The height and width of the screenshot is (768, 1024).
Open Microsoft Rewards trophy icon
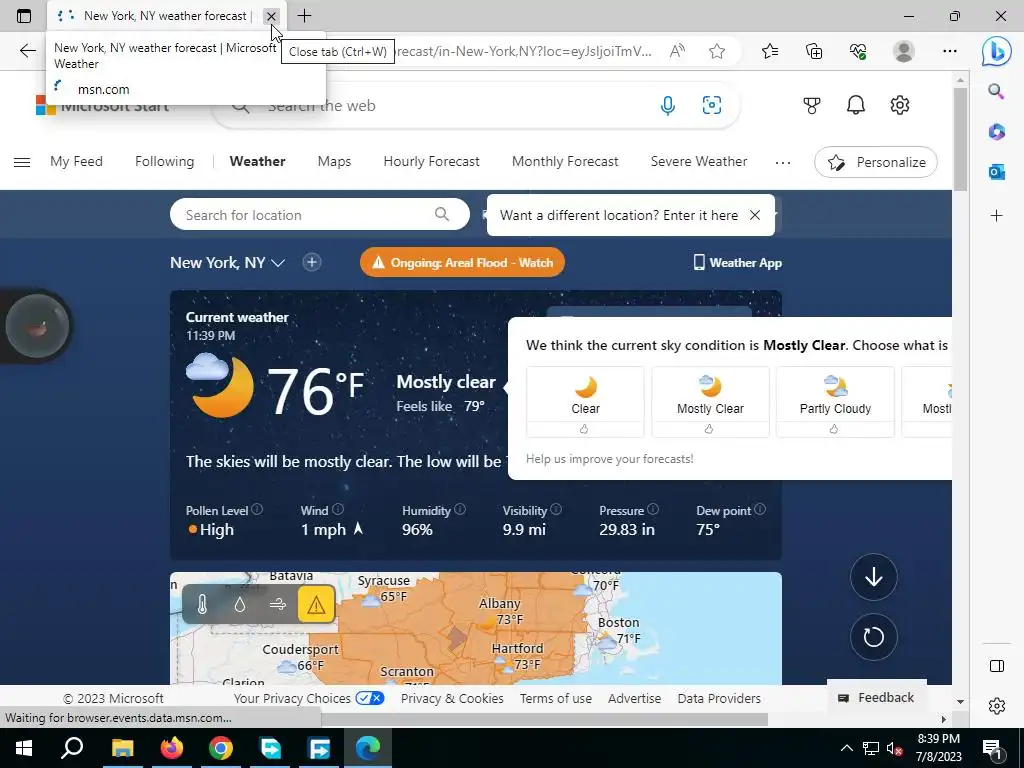point(812,105)
